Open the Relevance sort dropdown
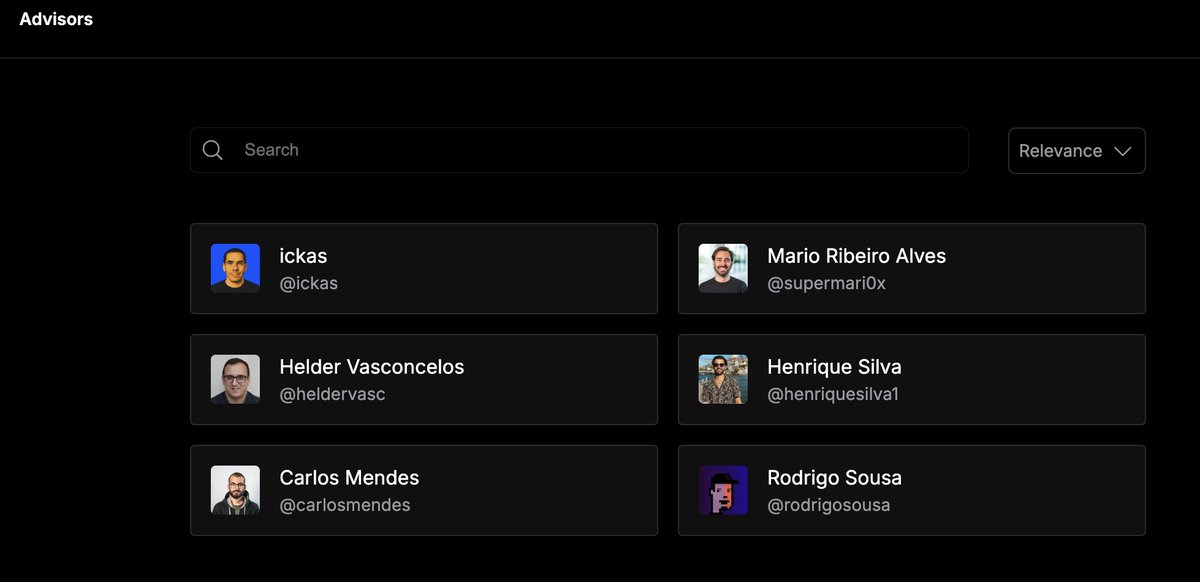This screenshot has height=582, width=1200. point(1077,151)
